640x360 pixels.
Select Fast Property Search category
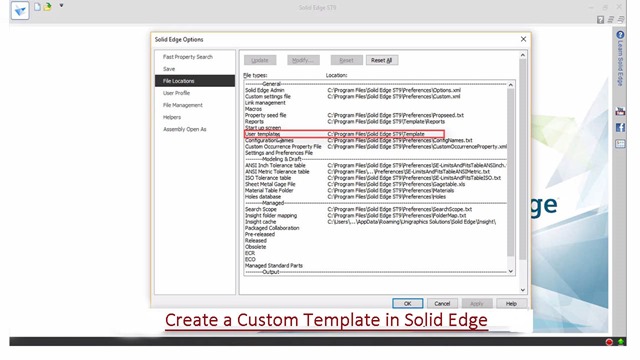click(x=195, y=57)
